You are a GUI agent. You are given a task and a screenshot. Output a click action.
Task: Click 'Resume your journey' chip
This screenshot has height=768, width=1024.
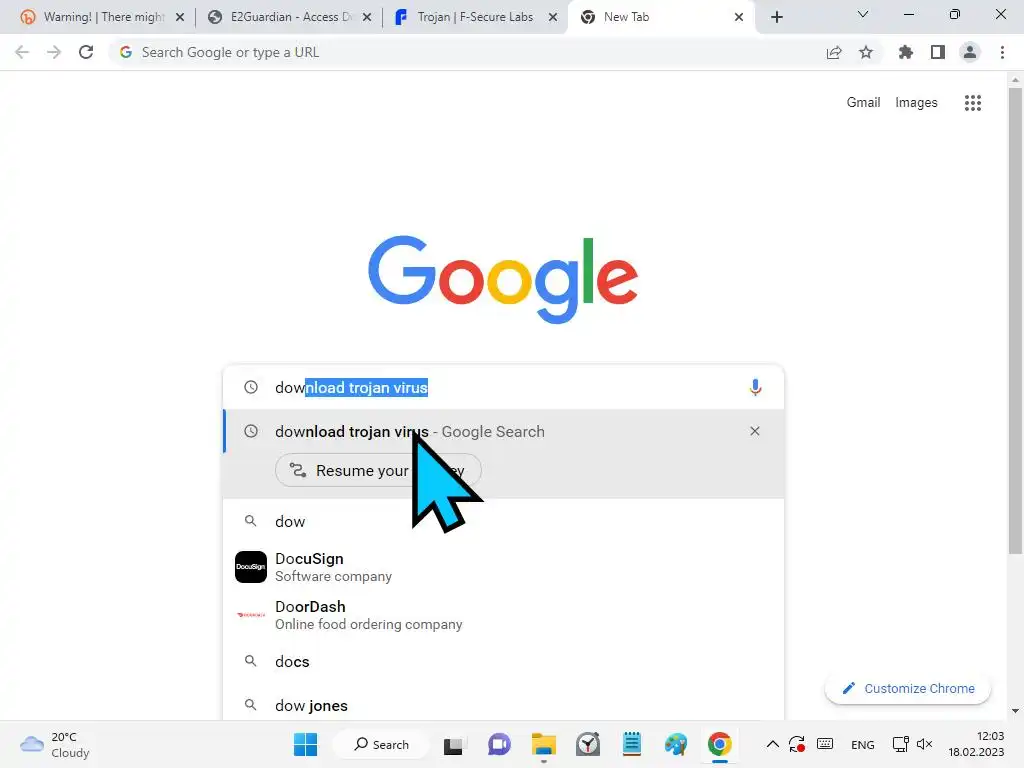click(378, 470)
